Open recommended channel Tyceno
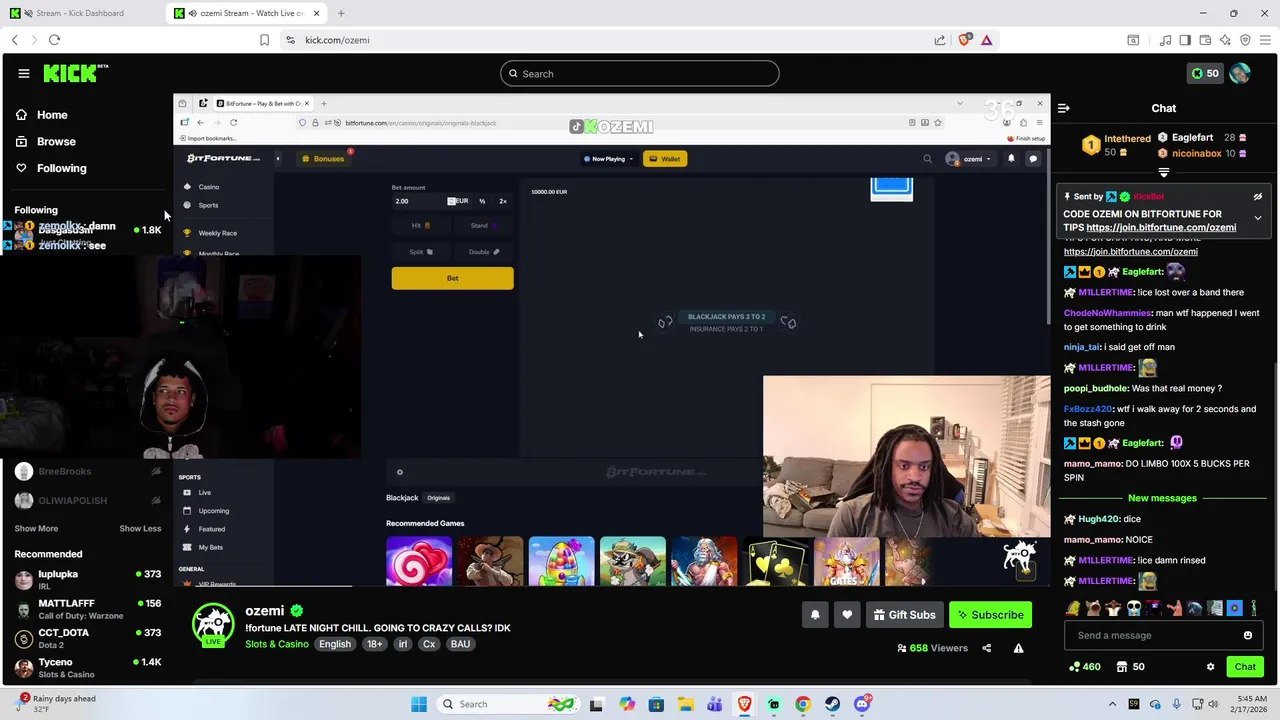This screenshot has height=720, width=1280. tap(88, 668)
